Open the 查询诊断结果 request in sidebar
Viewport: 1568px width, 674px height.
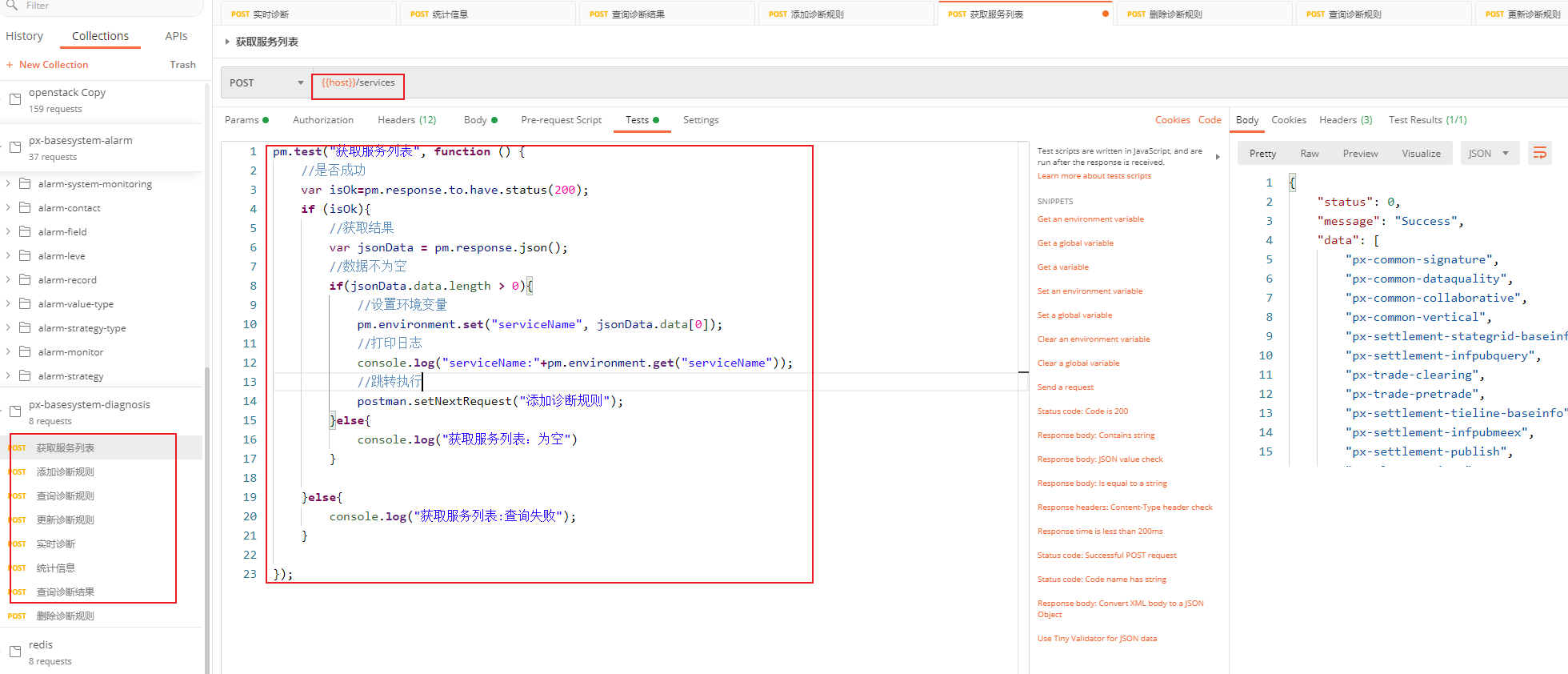click(66, 592)
